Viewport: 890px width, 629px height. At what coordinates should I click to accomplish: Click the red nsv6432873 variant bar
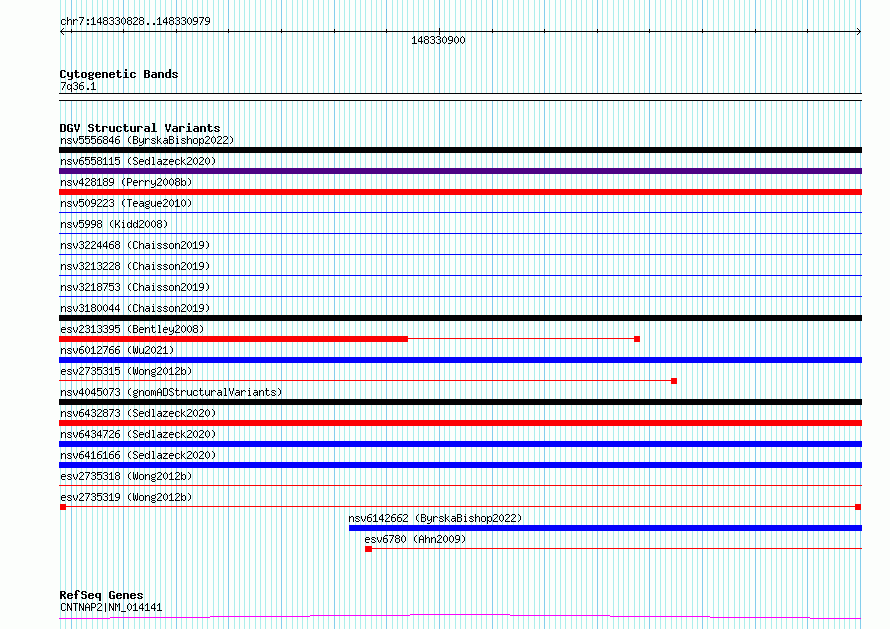[460, 423]
